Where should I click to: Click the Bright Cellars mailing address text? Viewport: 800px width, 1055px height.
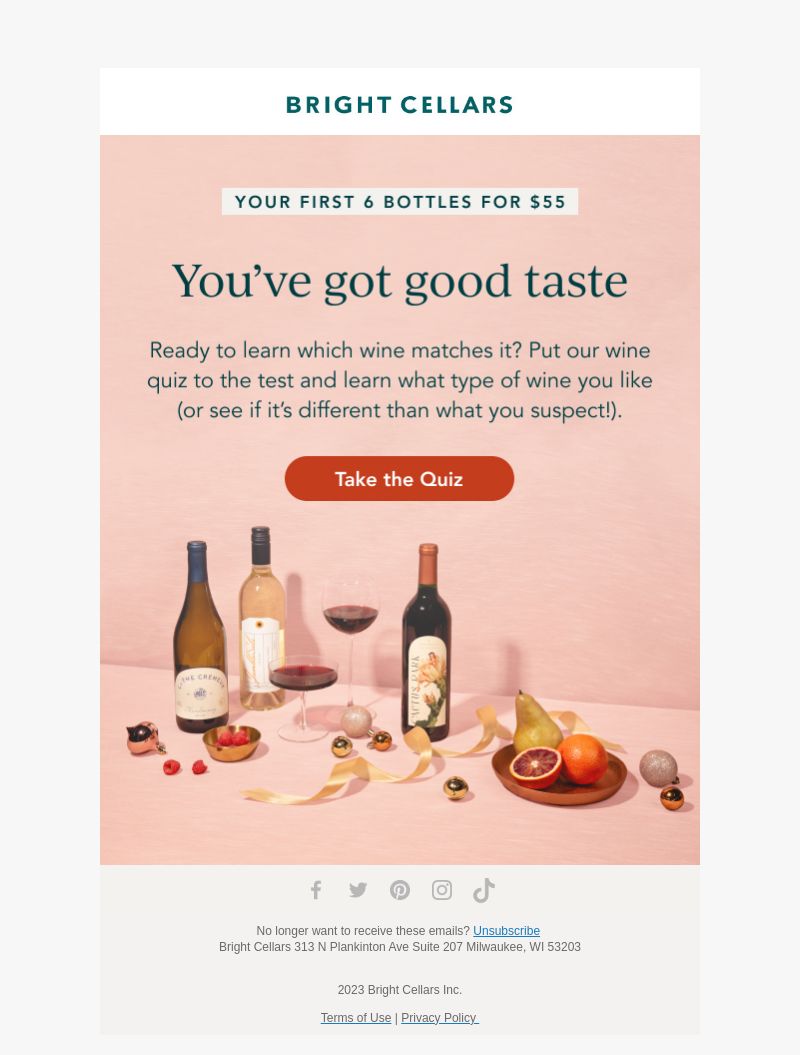click(x=400, y=947)
